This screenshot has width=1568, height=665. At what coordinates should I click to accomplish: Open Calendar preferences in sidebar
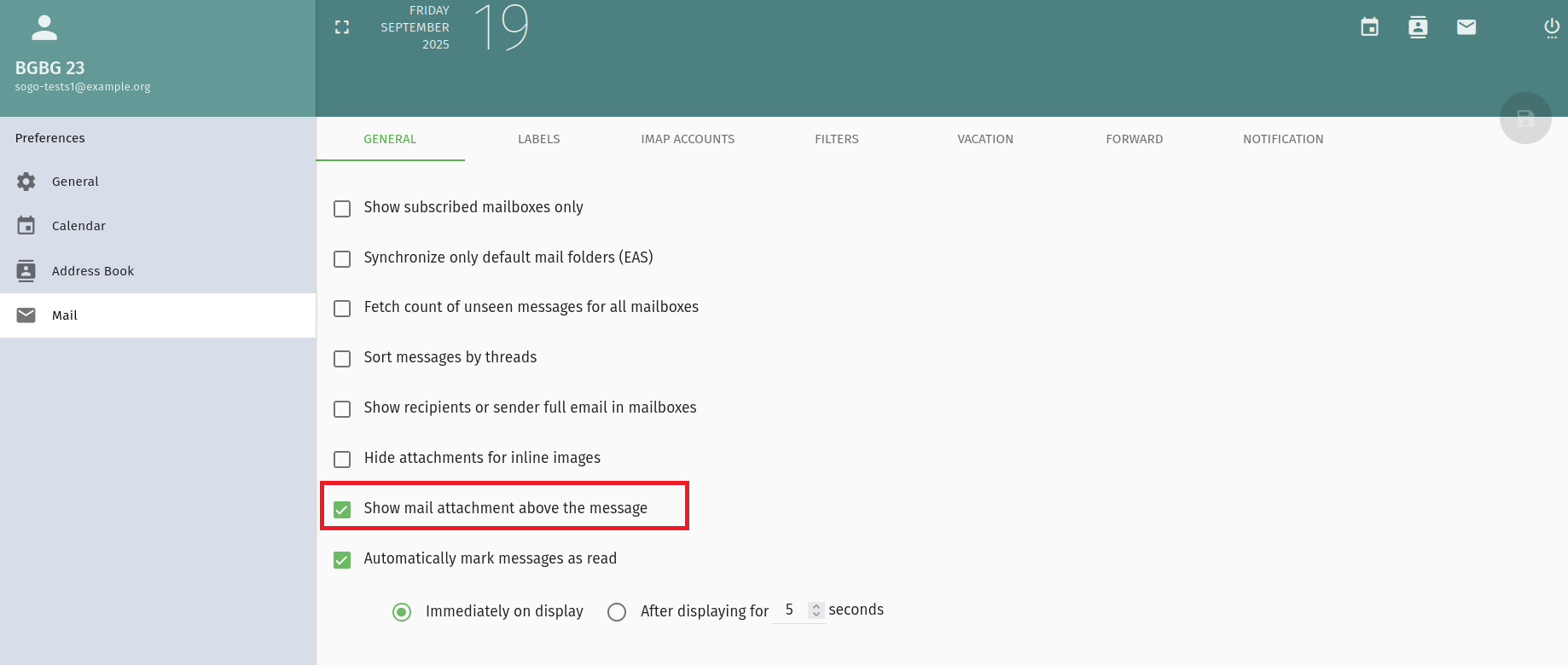pos(78,226)
